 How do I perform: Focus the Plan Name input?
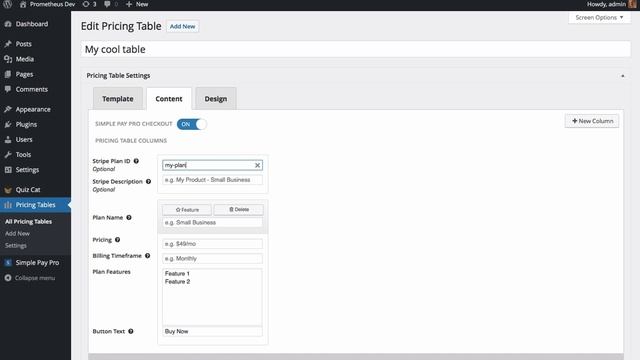[212, 222]
